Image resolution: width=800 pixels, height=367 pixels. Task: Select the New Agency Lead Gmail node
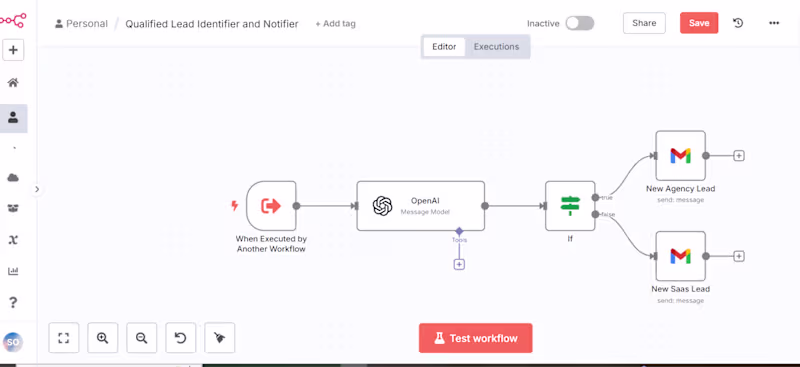pyautogui.click(x=681, y=156)
